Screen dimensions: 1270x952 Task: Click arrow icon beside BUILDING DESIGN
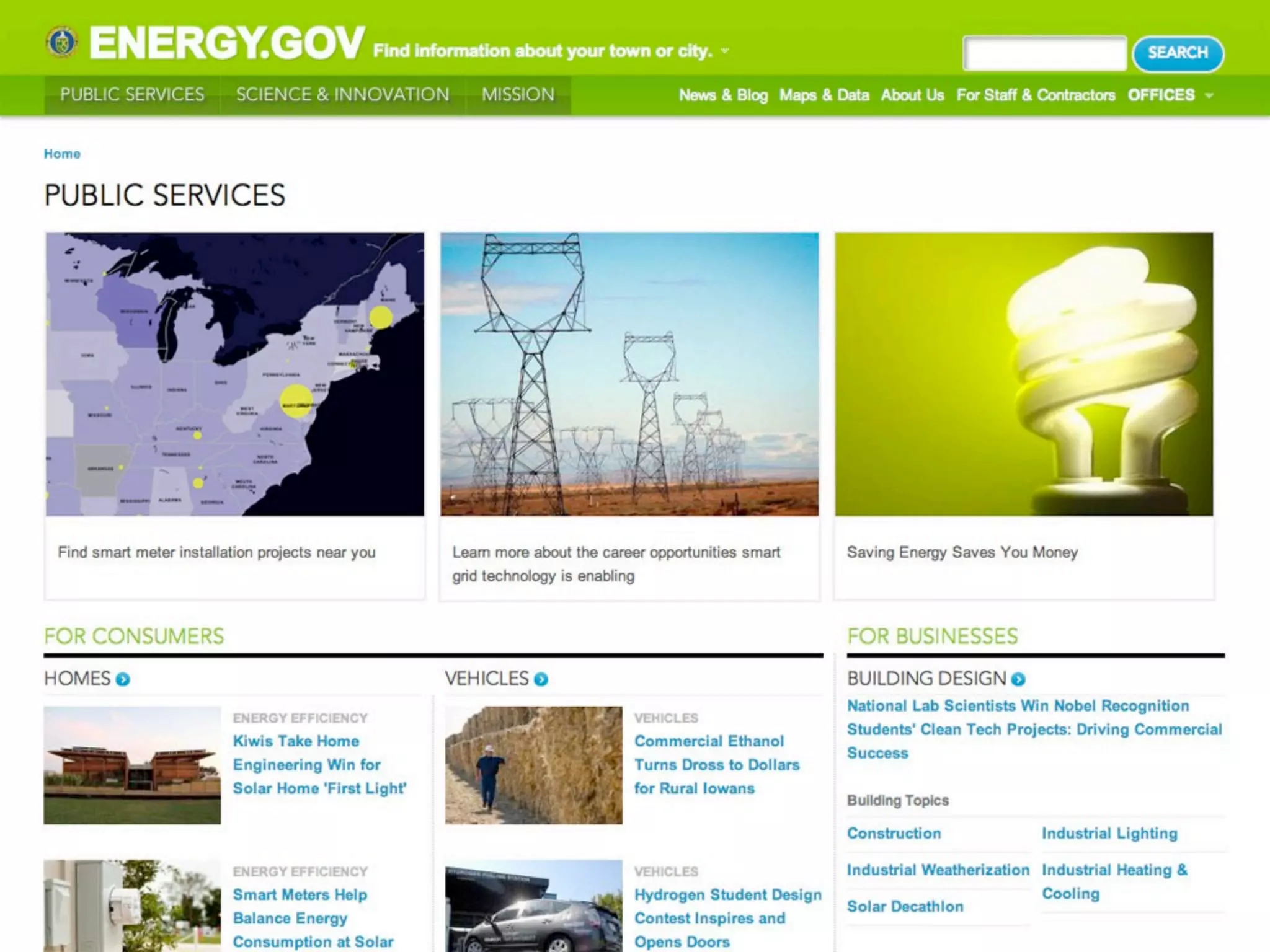(1018, 679)
